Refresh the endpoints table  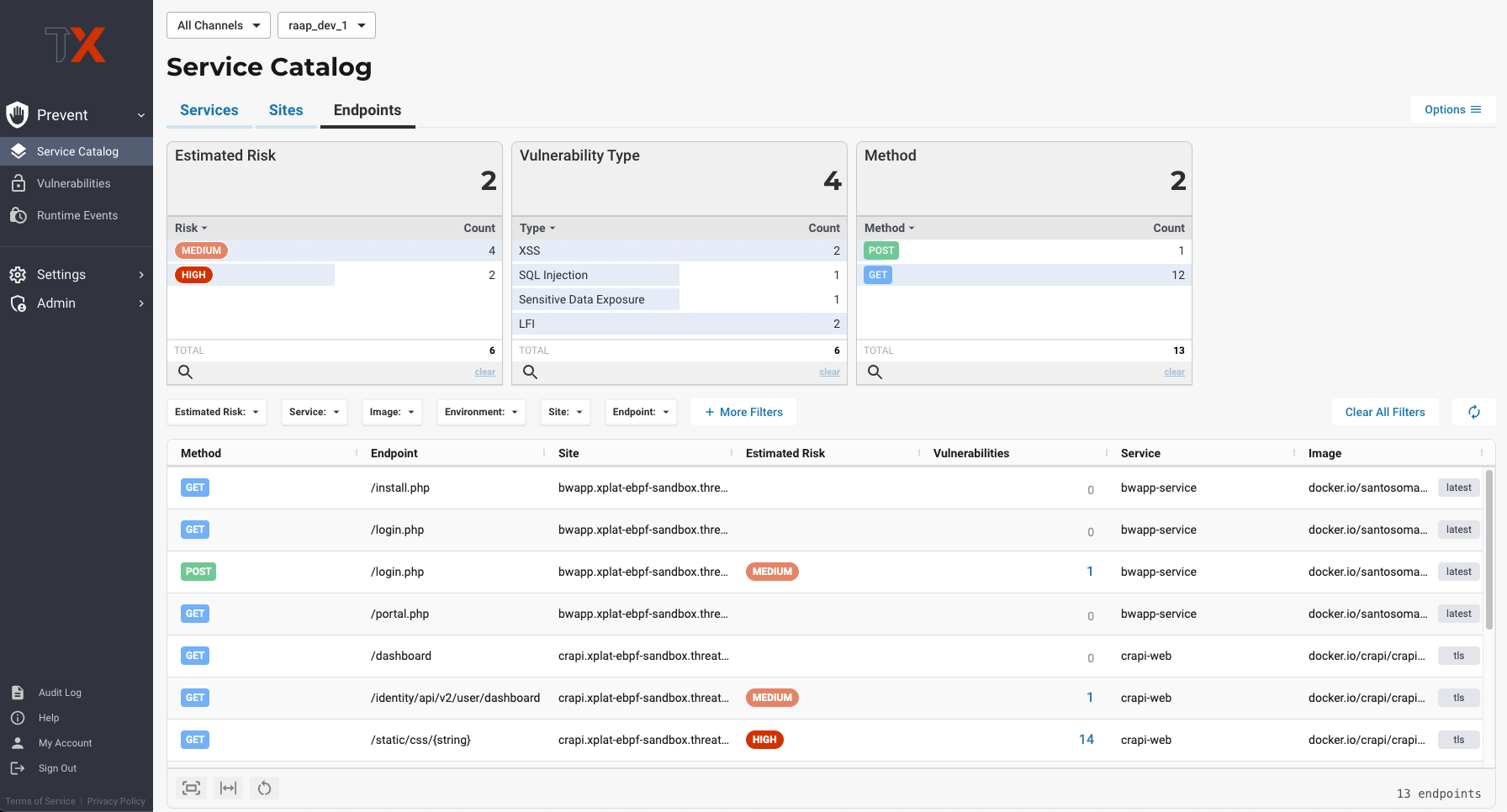point(1474,412)
